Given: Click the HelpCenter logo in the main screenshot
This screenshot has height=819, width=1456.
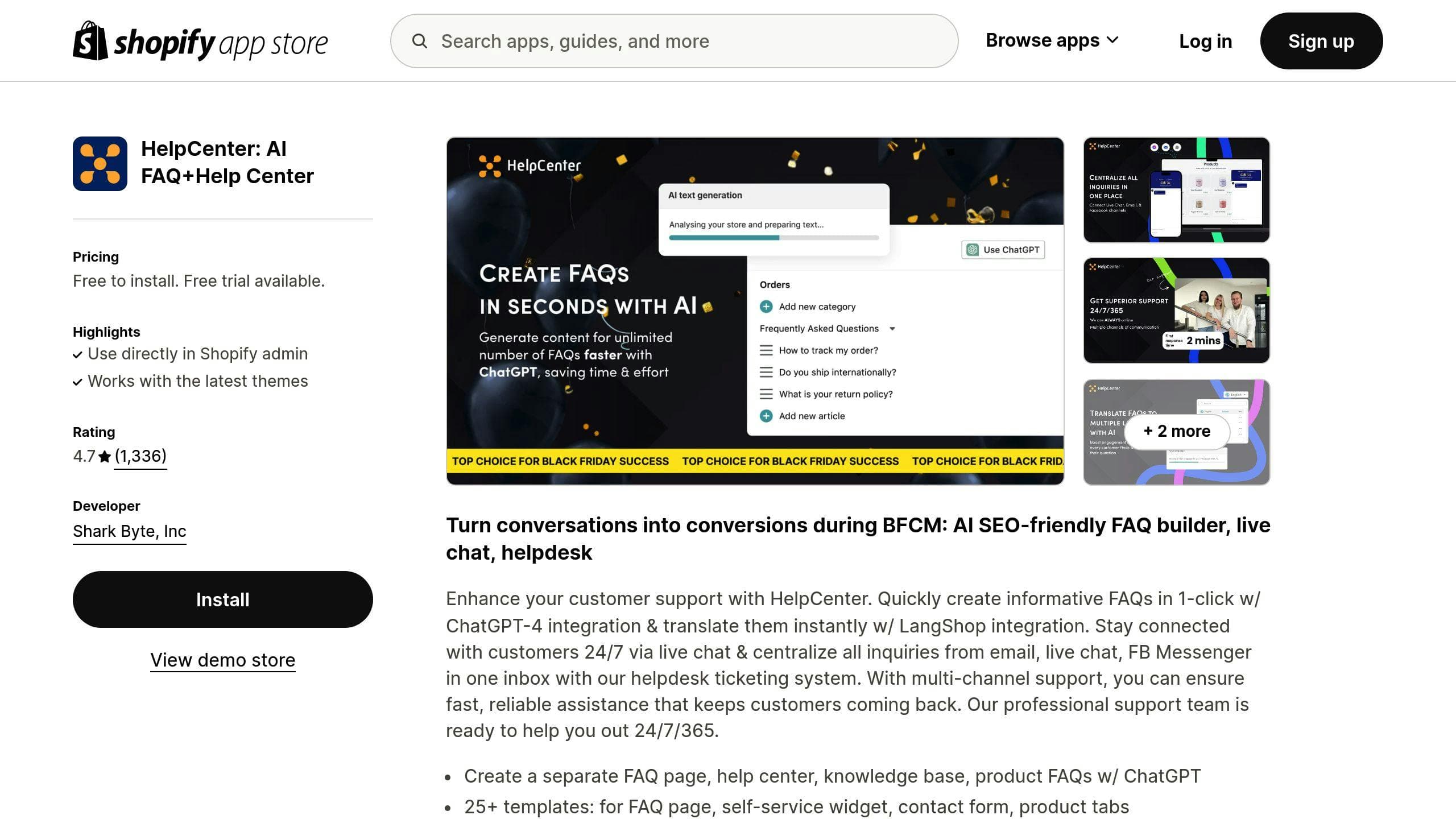Looking at the screenshot, I should tap(530, 166).
